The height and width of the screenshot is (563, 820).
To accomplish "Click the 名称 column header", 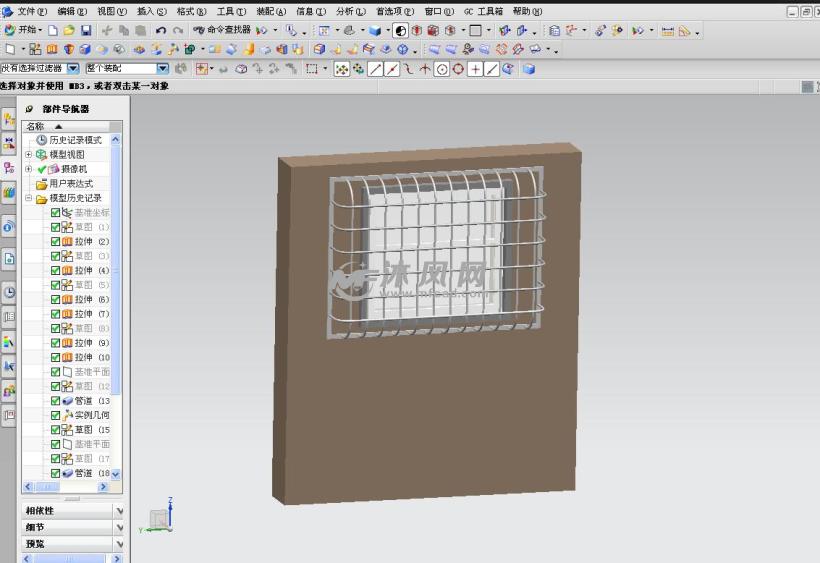I will [x=66, y=126].
